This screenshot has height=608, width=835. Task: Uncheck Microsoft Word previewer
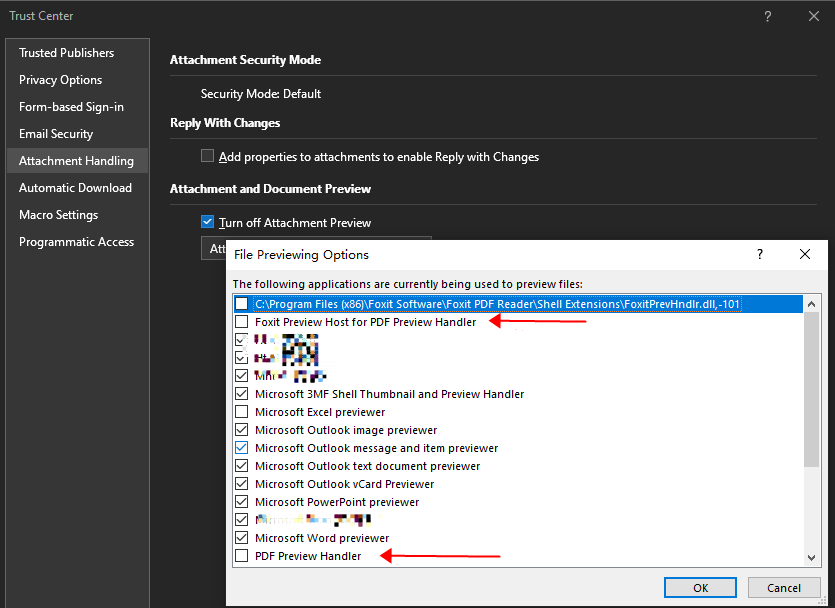pyautogui.click(x=242, y=537)
